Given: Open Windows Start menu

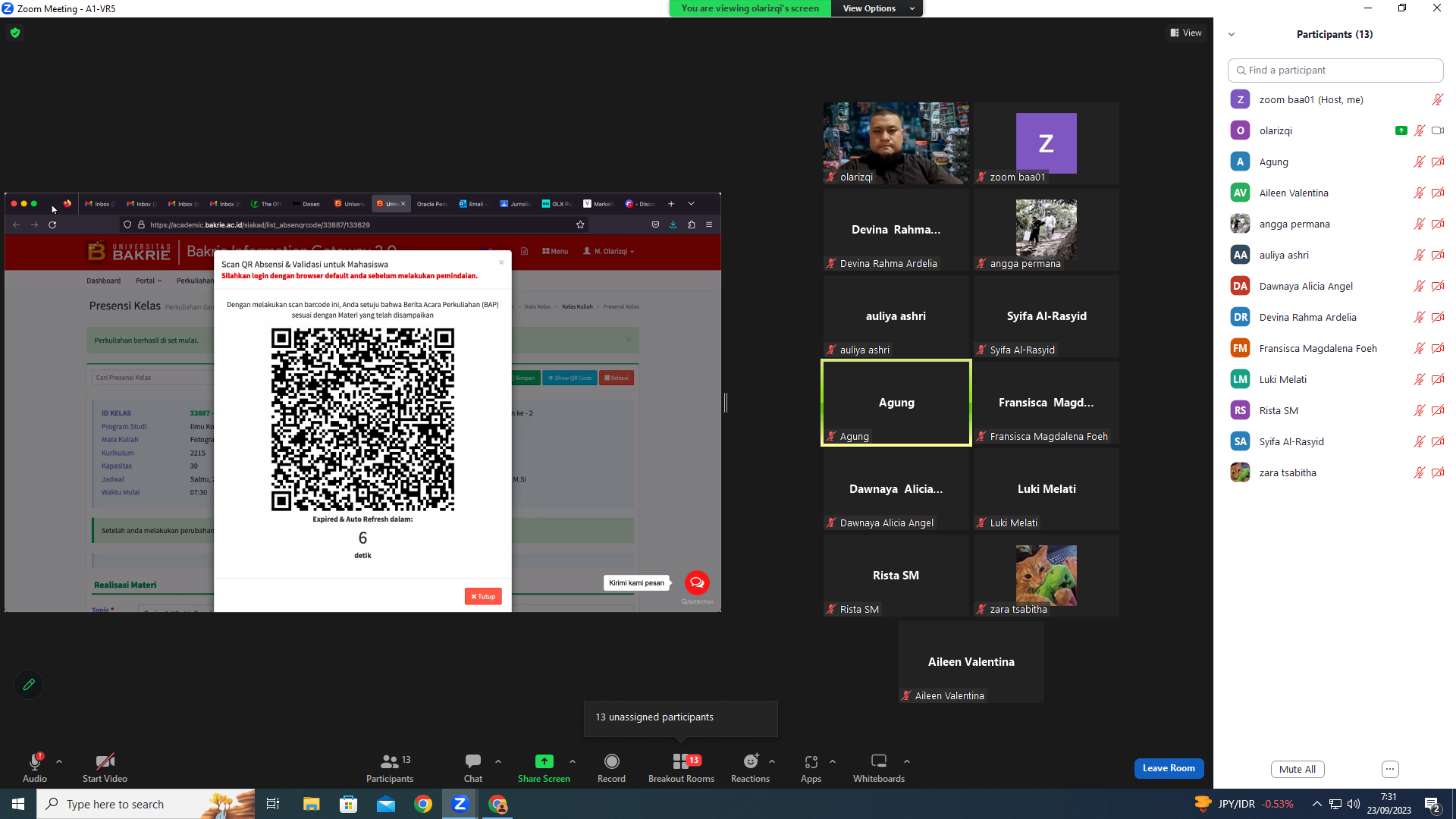Looking at the screenshot, I should point(18,804).
